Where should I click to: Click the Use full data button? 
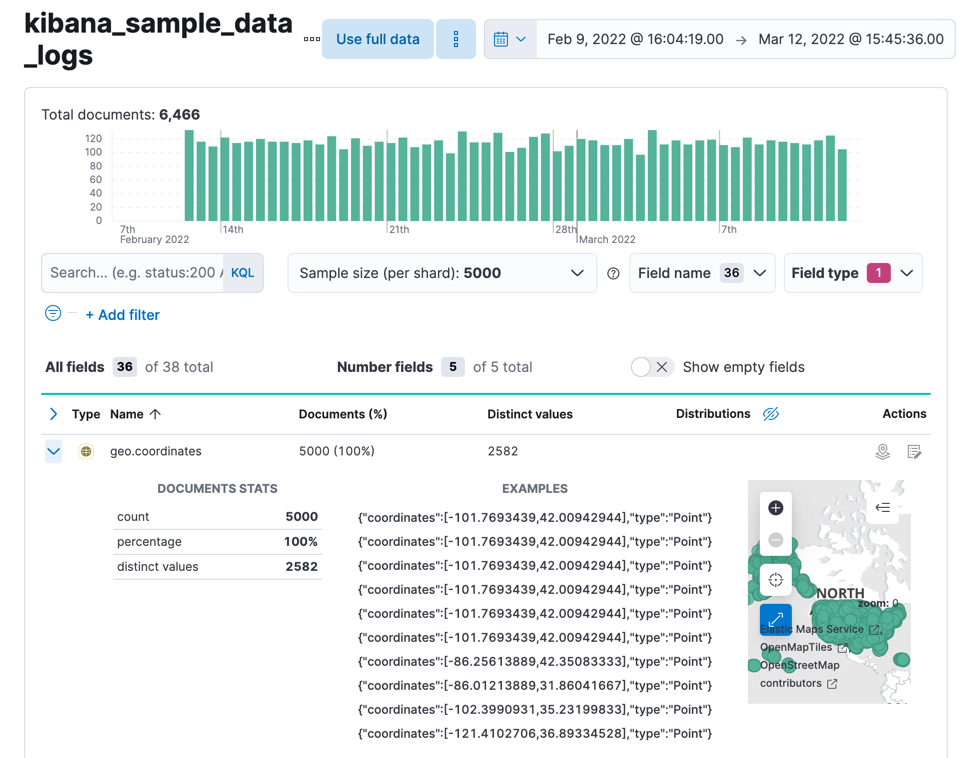point(377,38)
